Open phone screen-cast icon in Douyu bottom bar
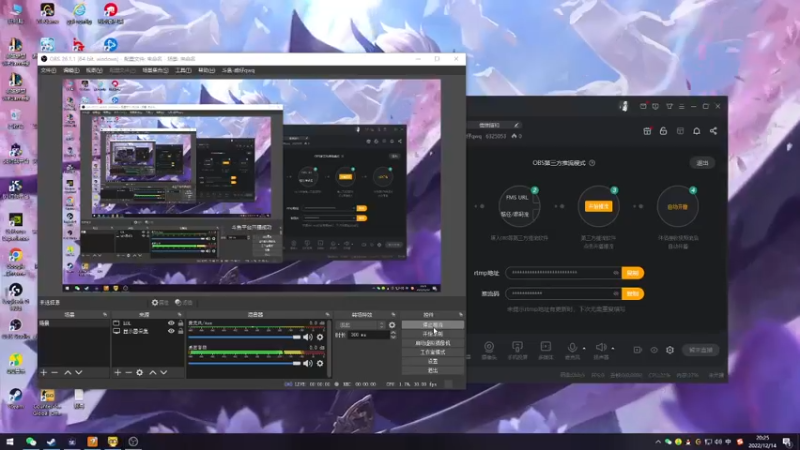The image size is (800, 450). click(x=517, y=347)
